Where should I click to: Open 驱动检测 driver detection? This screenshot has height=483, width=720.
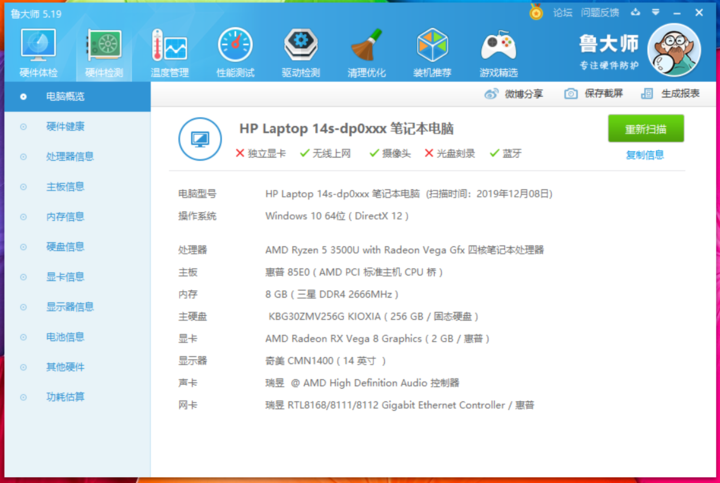(x=301, y=52)
